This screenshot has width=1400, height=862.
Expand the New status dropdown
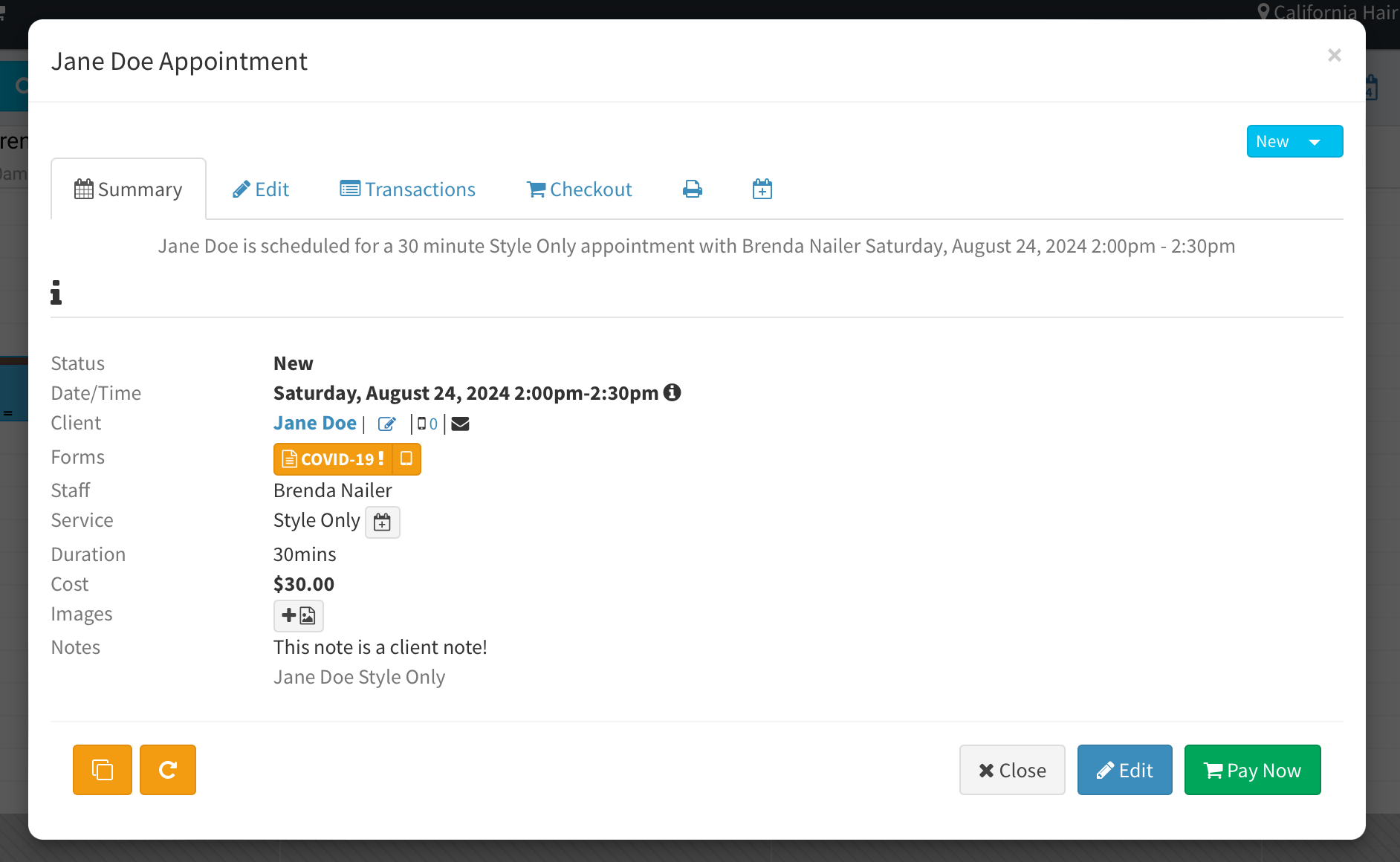pyautogui.click(x=1294, y=141)
